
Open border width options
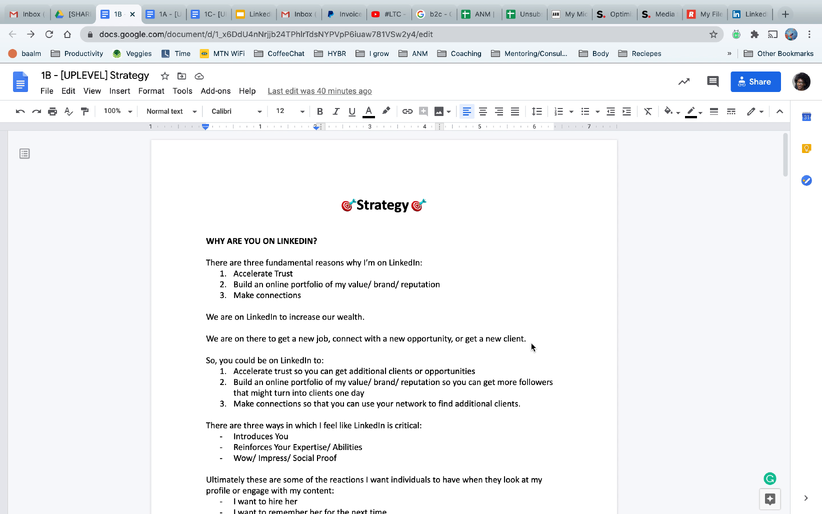[x=713, y=111]
